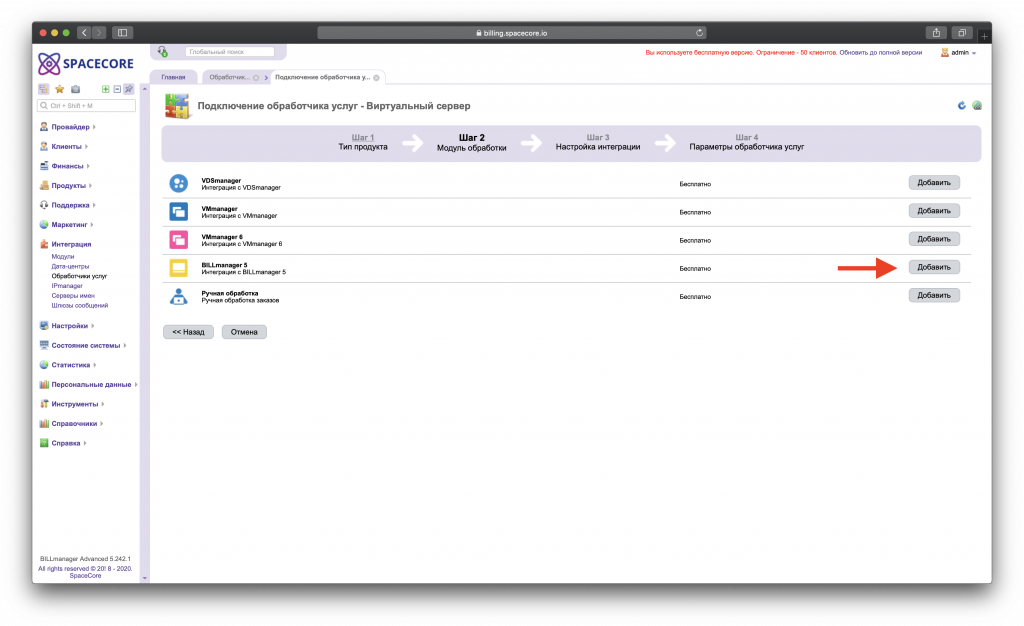Focus the sidebar menu search field
This screenshot has width=1024, height=626.
click(86, 105)
